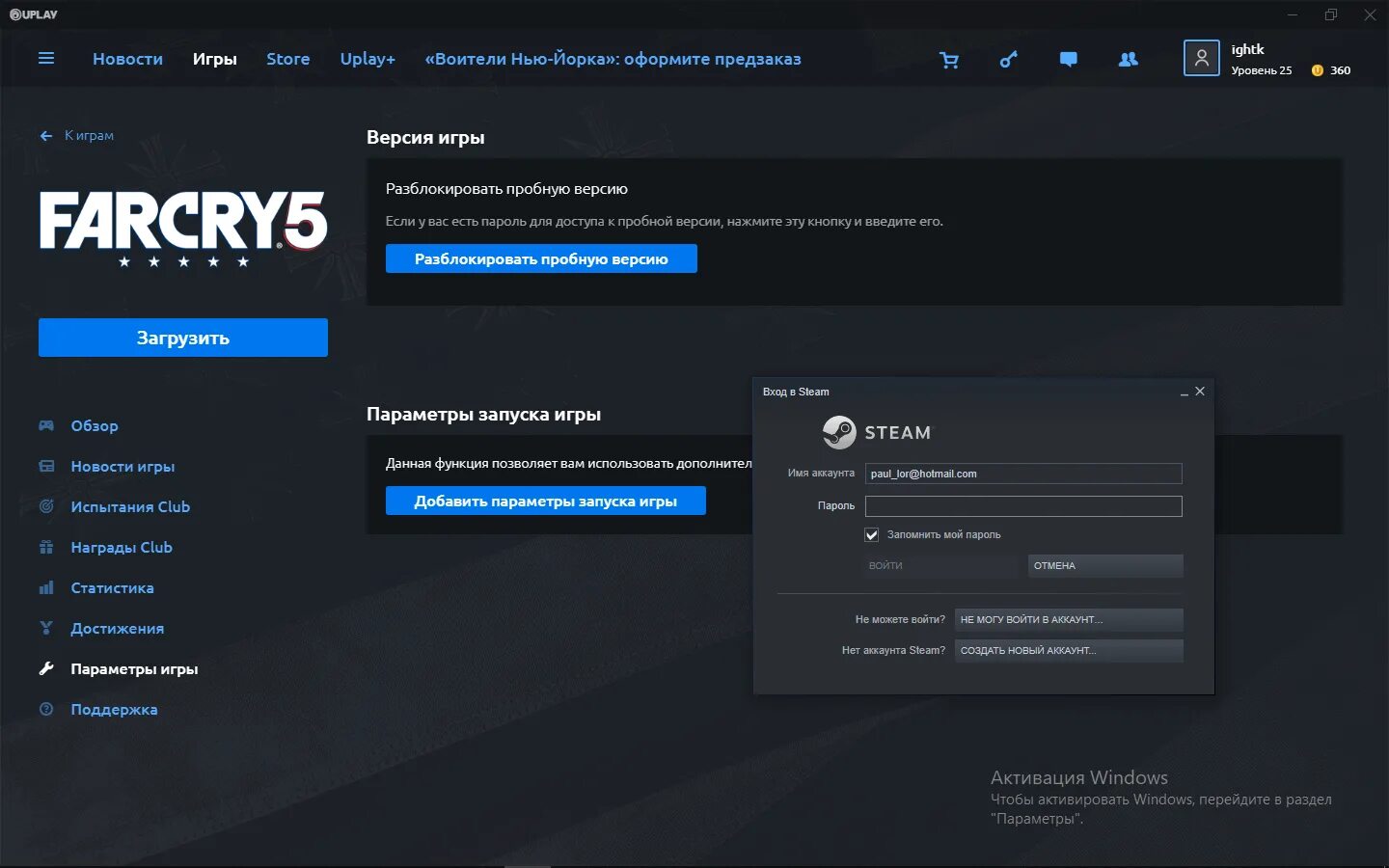The image size is (1389, 868).
Task: Click Разблокировать пробную версию button
Action: point(541,258)
